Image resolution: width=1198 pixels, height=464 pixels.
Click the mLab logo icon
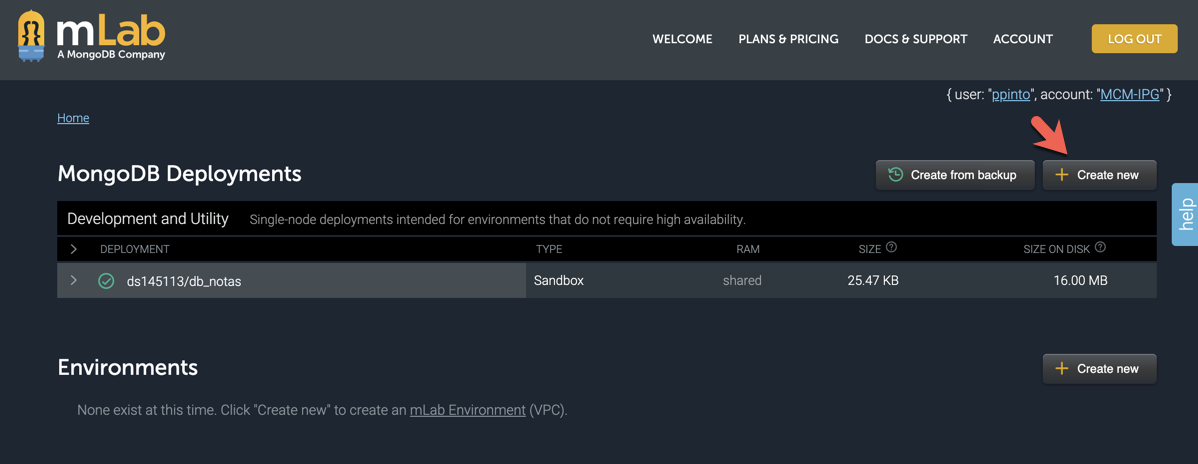[32, 37]
